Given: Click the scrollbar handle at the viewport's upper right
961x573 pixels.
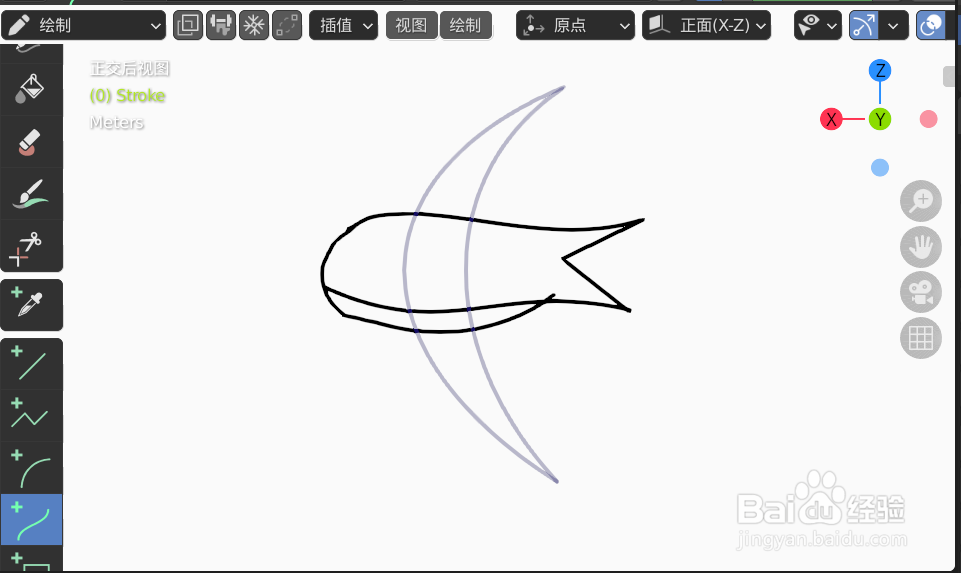Looking at the screenshot, I should tap(949, 77).
